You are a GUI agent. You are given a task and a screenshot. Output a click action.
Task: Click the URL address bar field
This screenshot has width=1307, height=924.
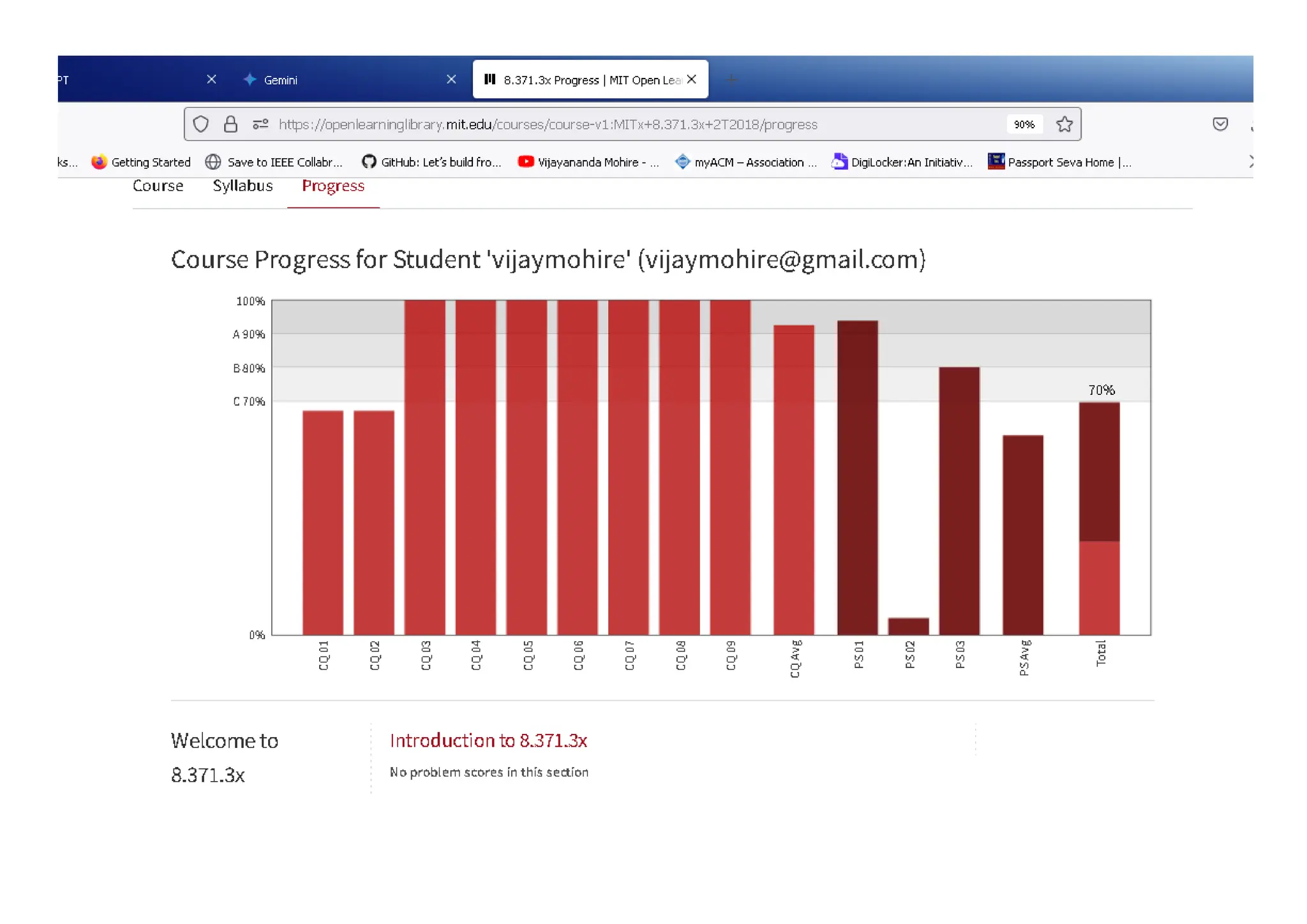(574, 124)
